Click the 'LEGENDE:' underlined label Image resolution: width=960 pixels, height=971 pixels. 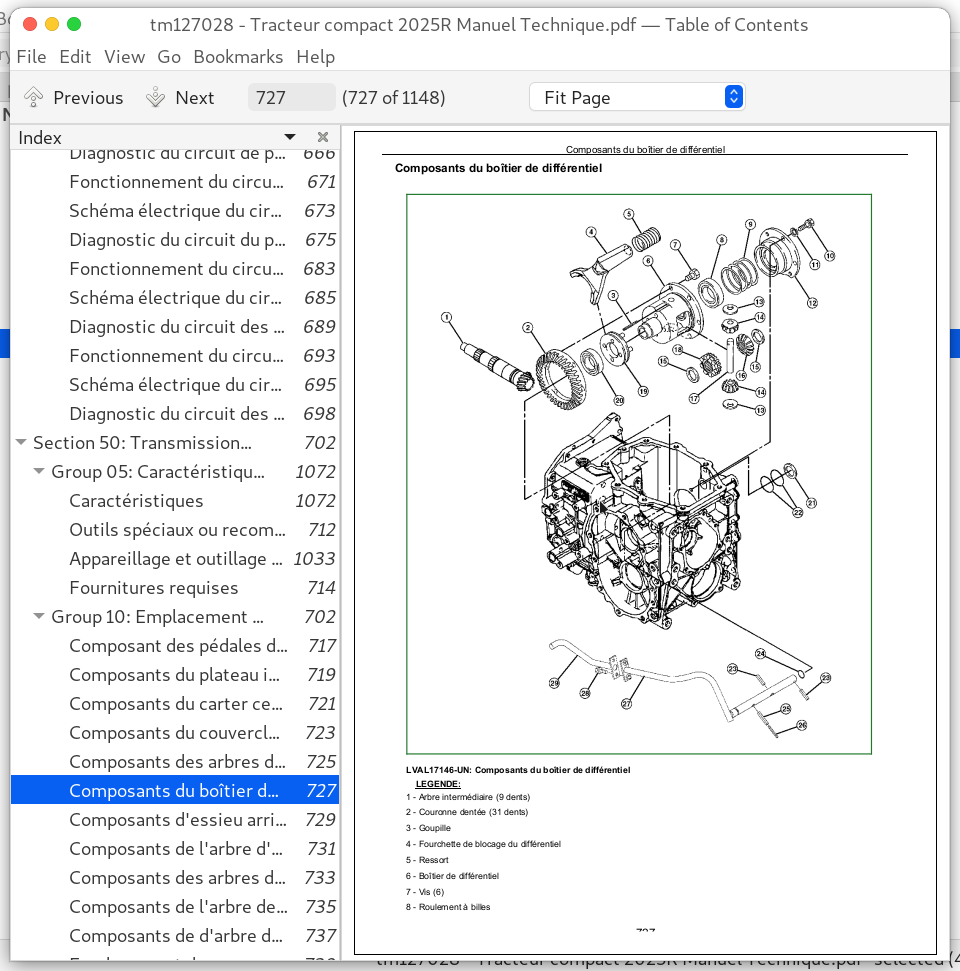[438, 784]
